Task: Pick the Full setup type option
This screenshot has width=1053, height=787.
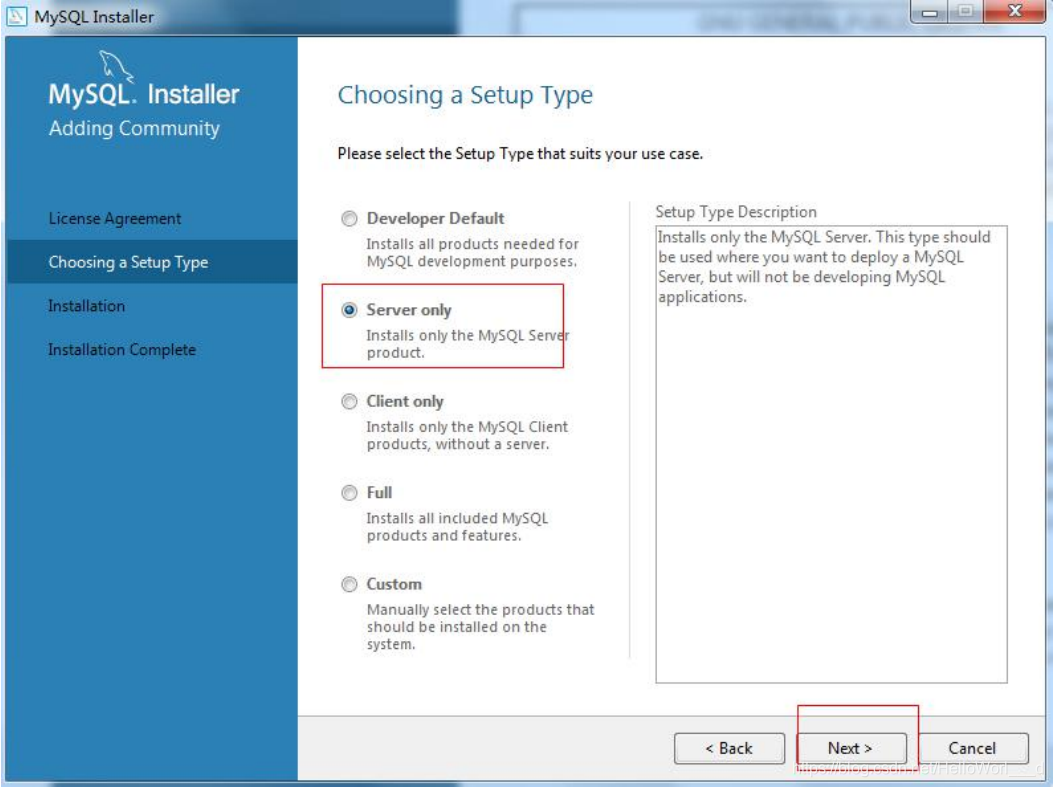Action: (x=349, y=493)
